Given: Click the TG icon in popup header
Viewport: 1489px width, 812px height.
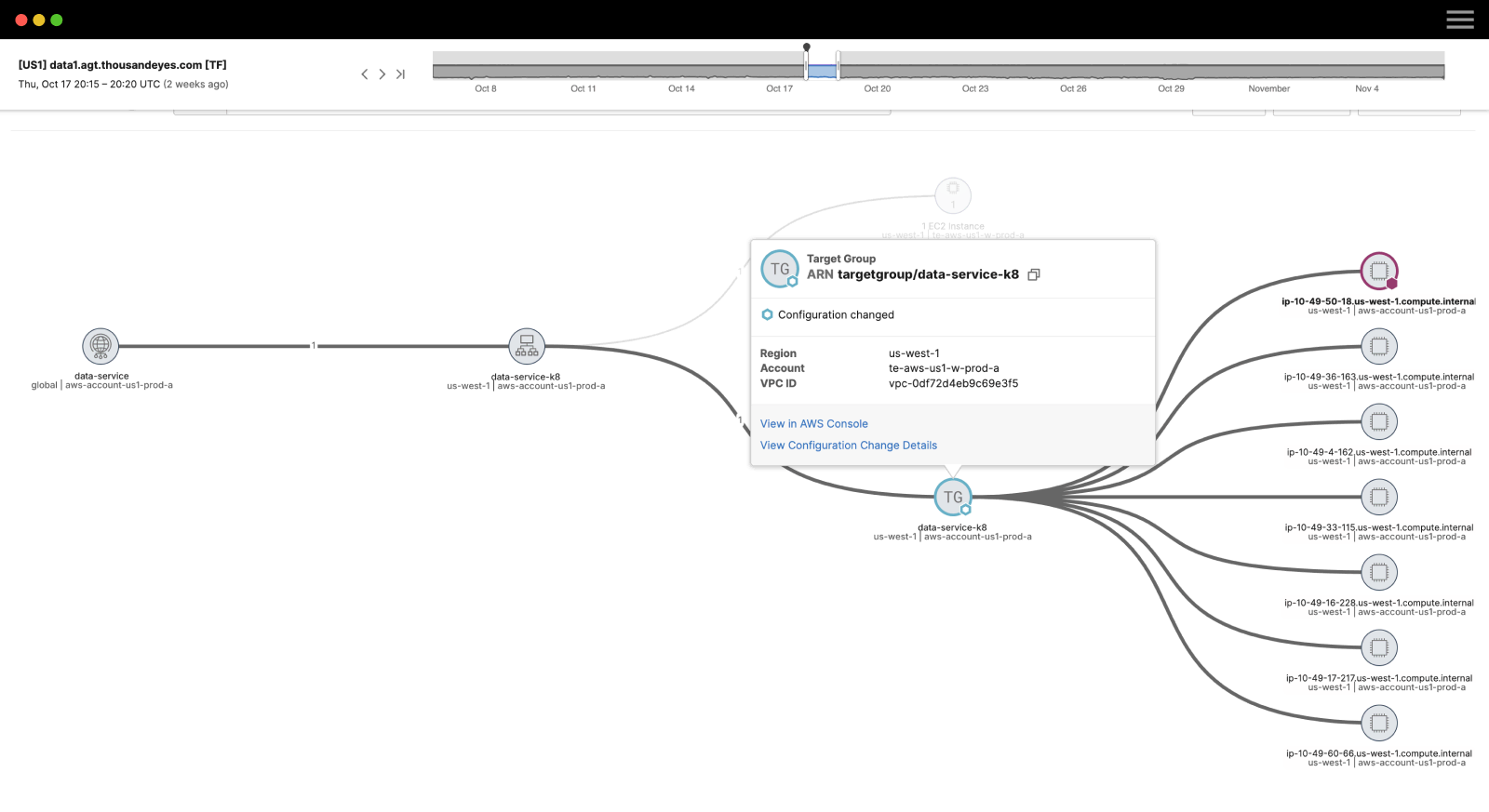Looking at the screenshot, I should (x=780, y=269).
